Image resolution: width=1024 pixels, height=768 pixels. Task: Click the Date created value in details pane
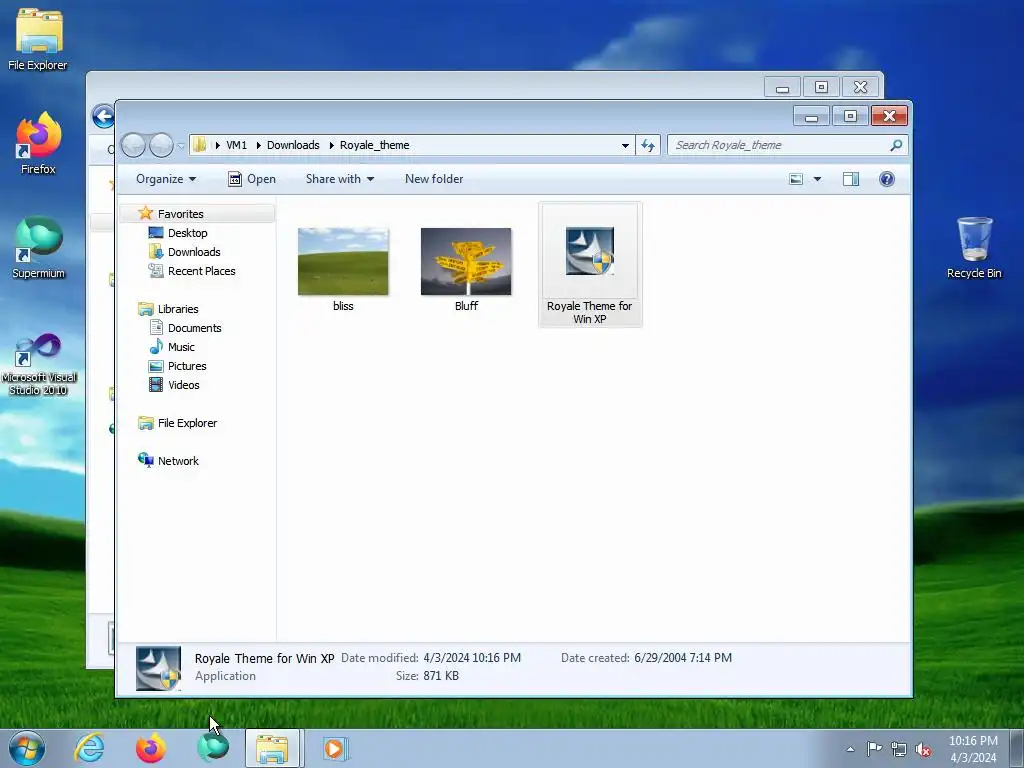tap(682, 658)
